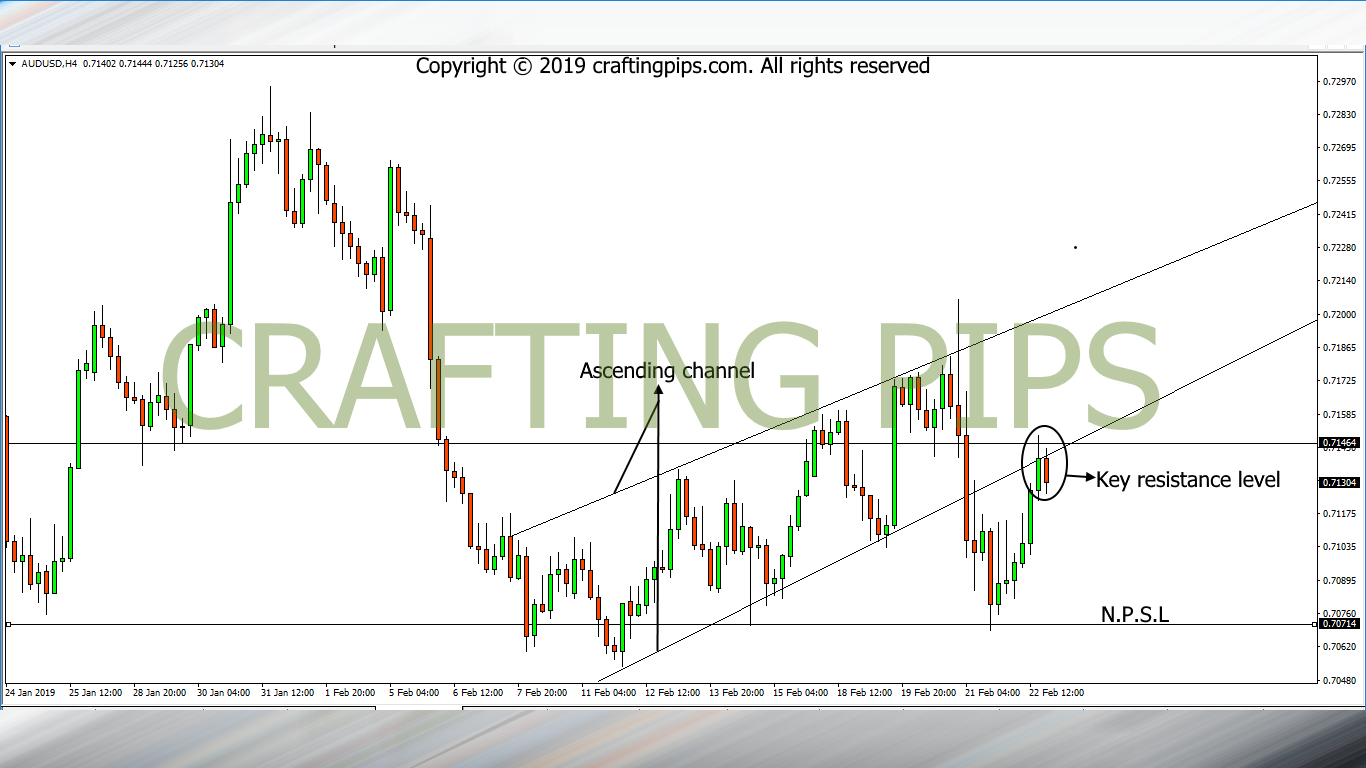Click the 0.72000 price scale value
This screenshot has height=768, width=1366.
[x=1339, y=314]
